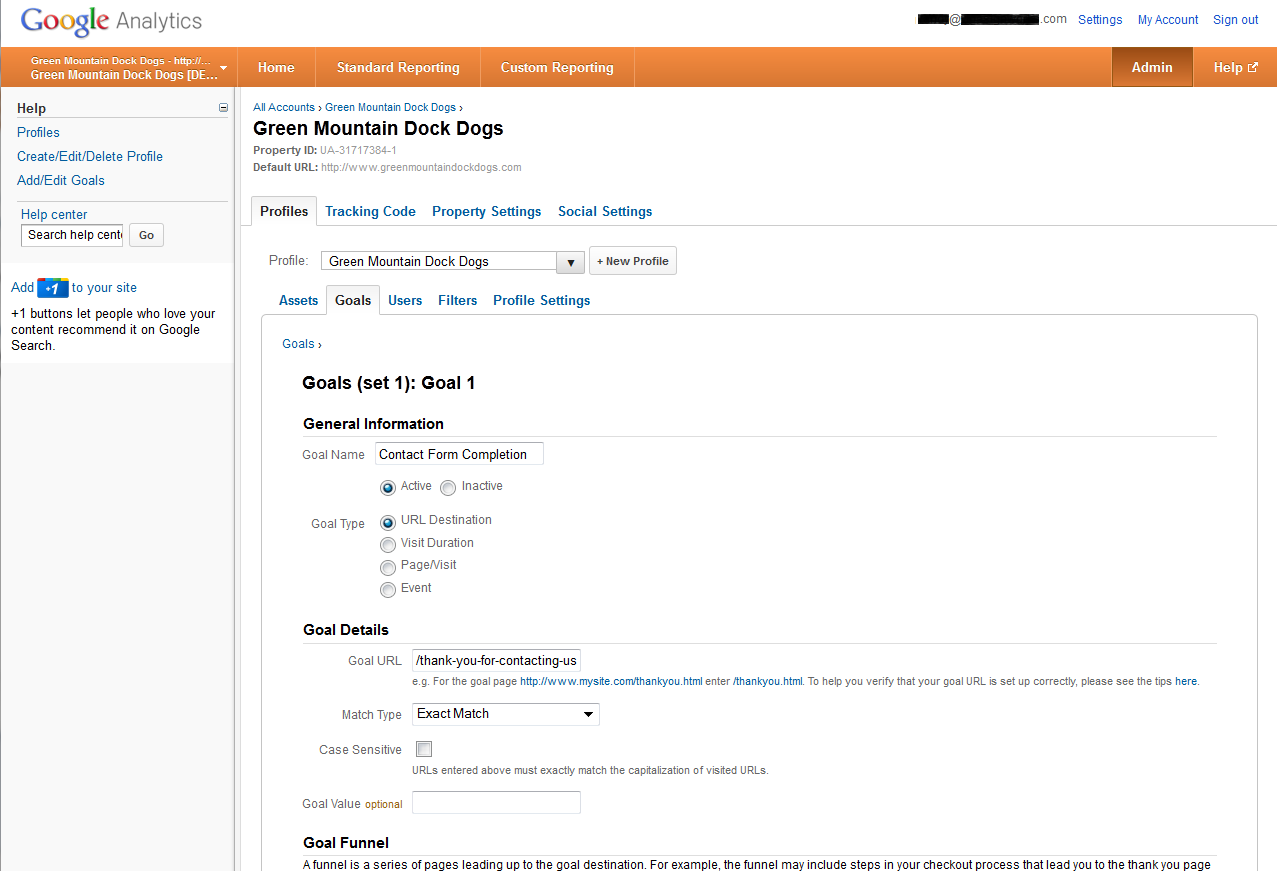Select the Goals sub-tab
This screenshot has height=871, width=1277.
pyautogui.click(x=353, y=300)
